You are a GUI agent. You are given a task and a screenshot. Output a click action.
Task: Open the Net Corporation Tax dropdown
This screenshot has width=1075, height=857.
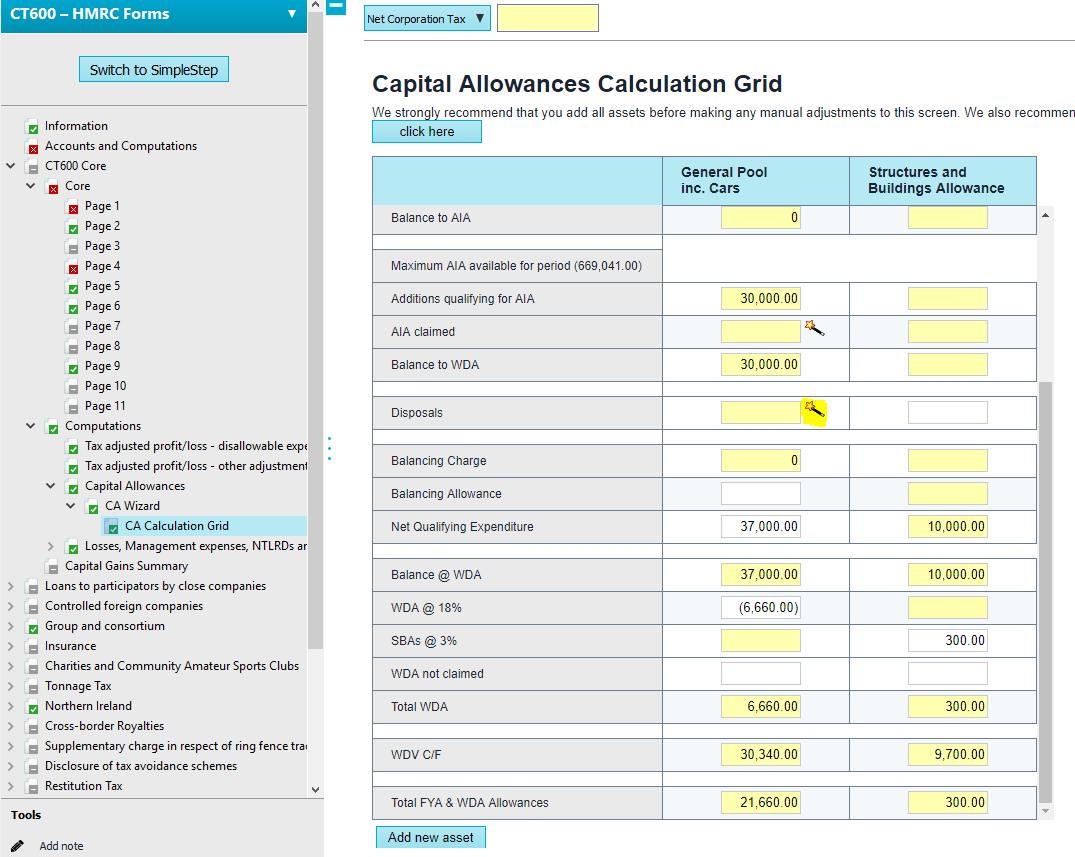[x=427, y=19]
